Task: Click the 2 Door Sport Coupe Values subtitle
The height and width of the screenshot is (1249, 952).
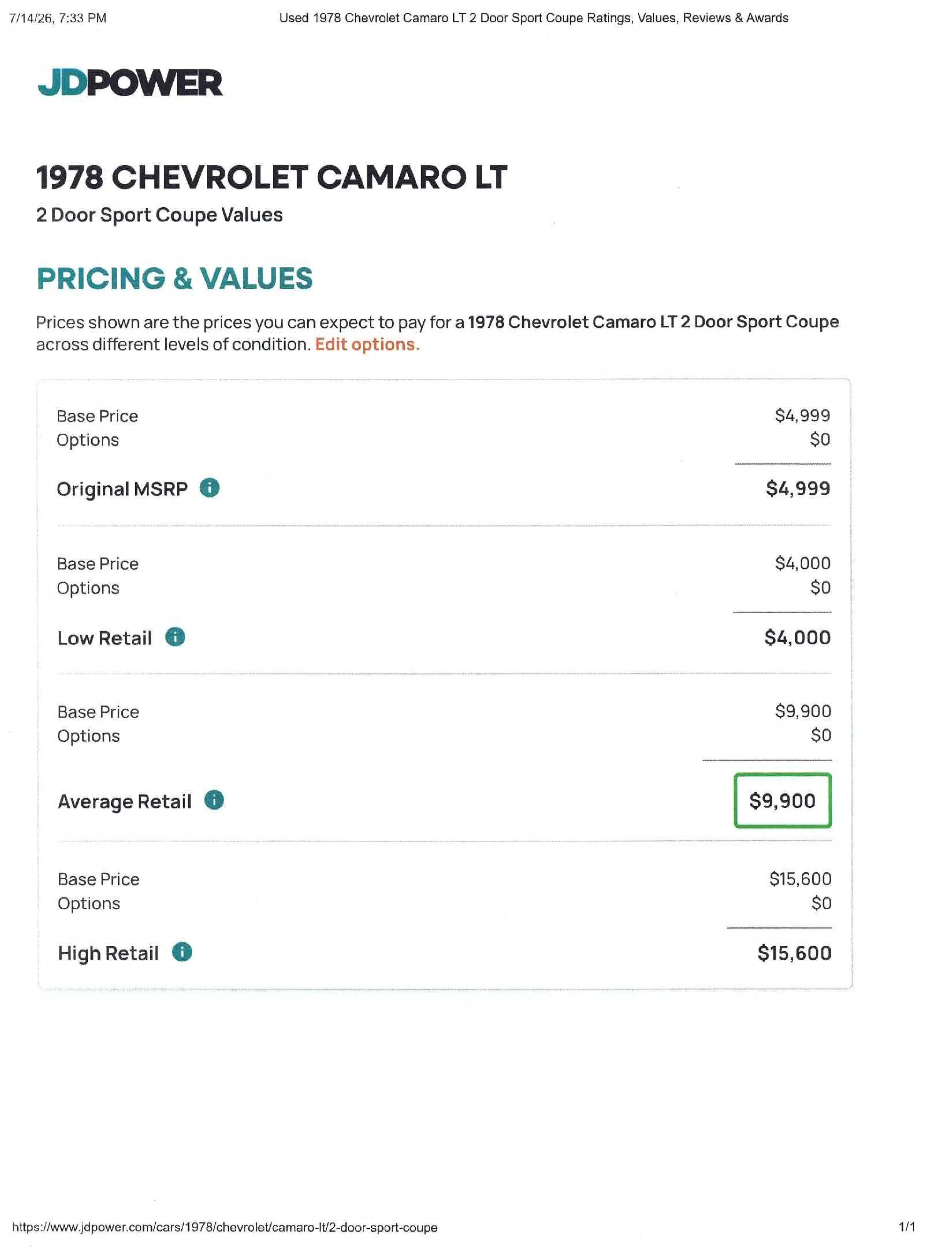Action: pos(159,215)
